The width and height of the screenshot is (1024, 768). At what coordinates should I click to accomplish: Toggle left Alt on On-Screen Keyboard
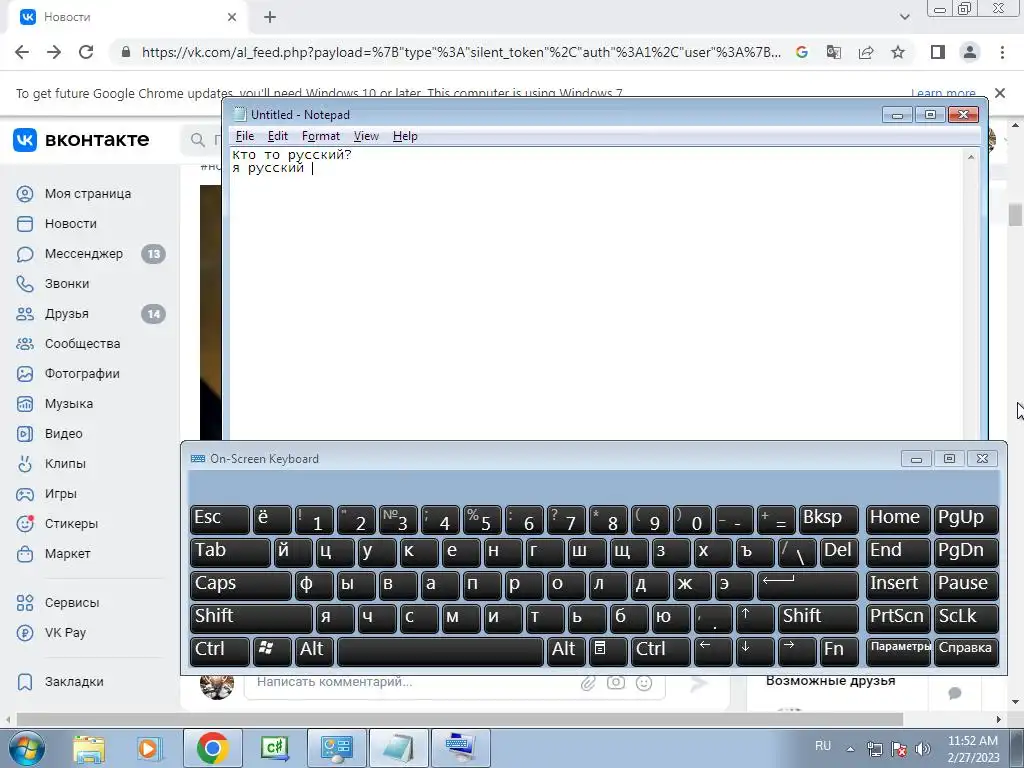point(314,651)
